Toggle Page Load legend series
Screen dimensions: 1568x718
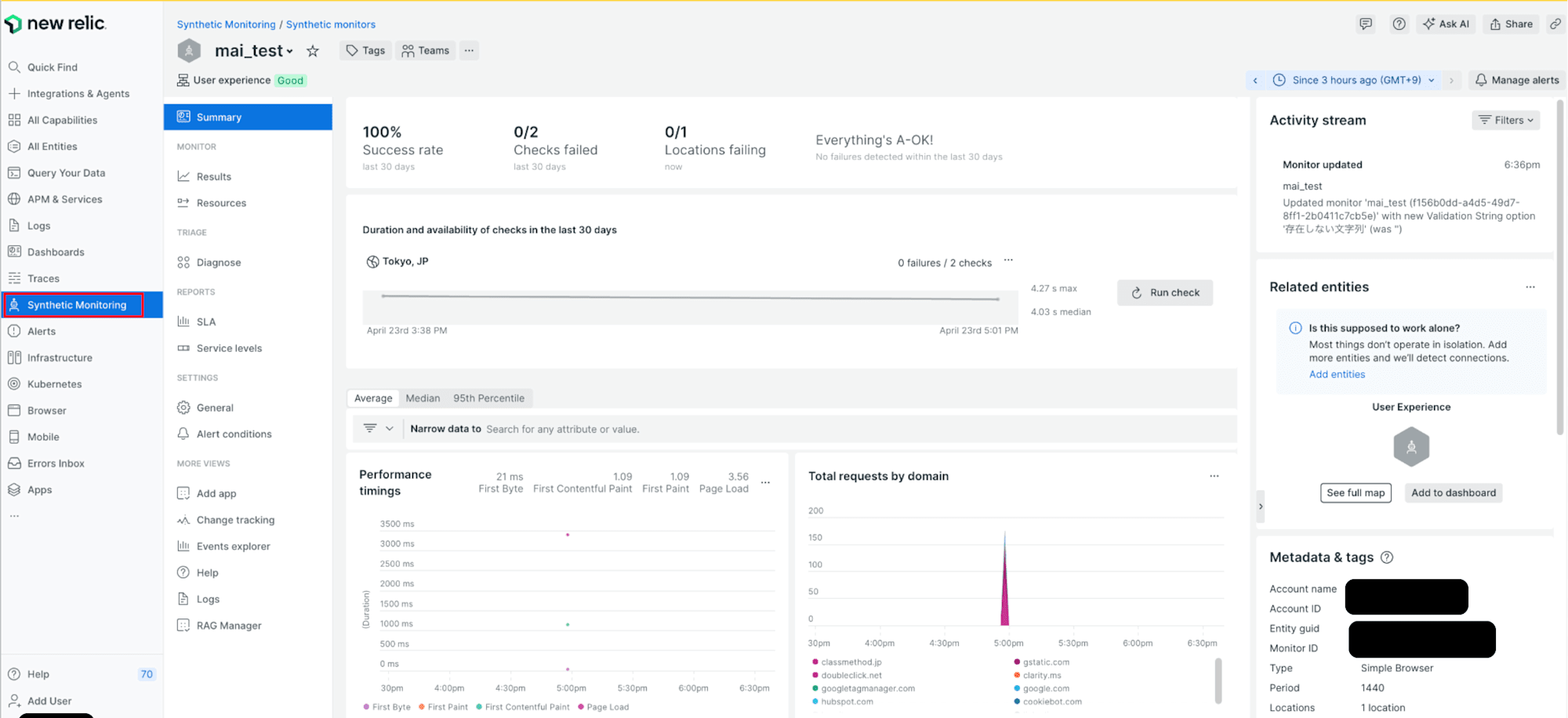[x=604, y=707]
